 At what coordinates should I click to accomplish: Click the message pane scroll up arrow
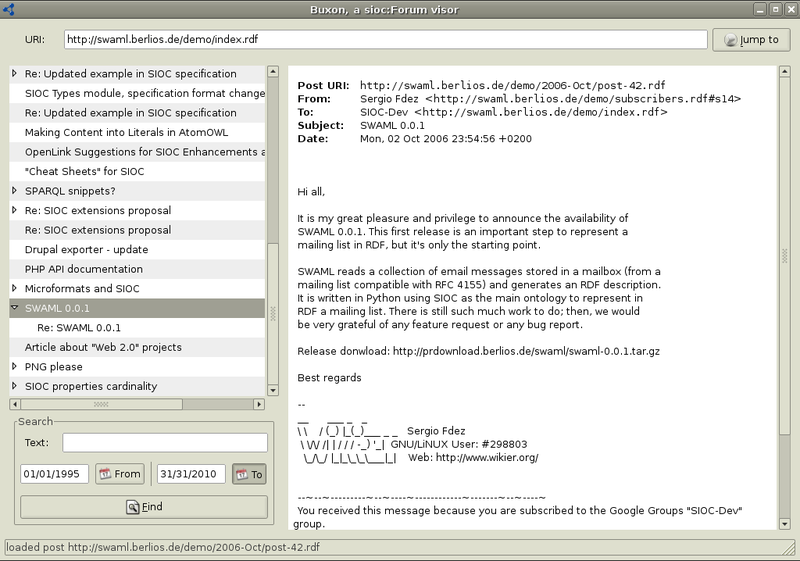pos(785,71)
